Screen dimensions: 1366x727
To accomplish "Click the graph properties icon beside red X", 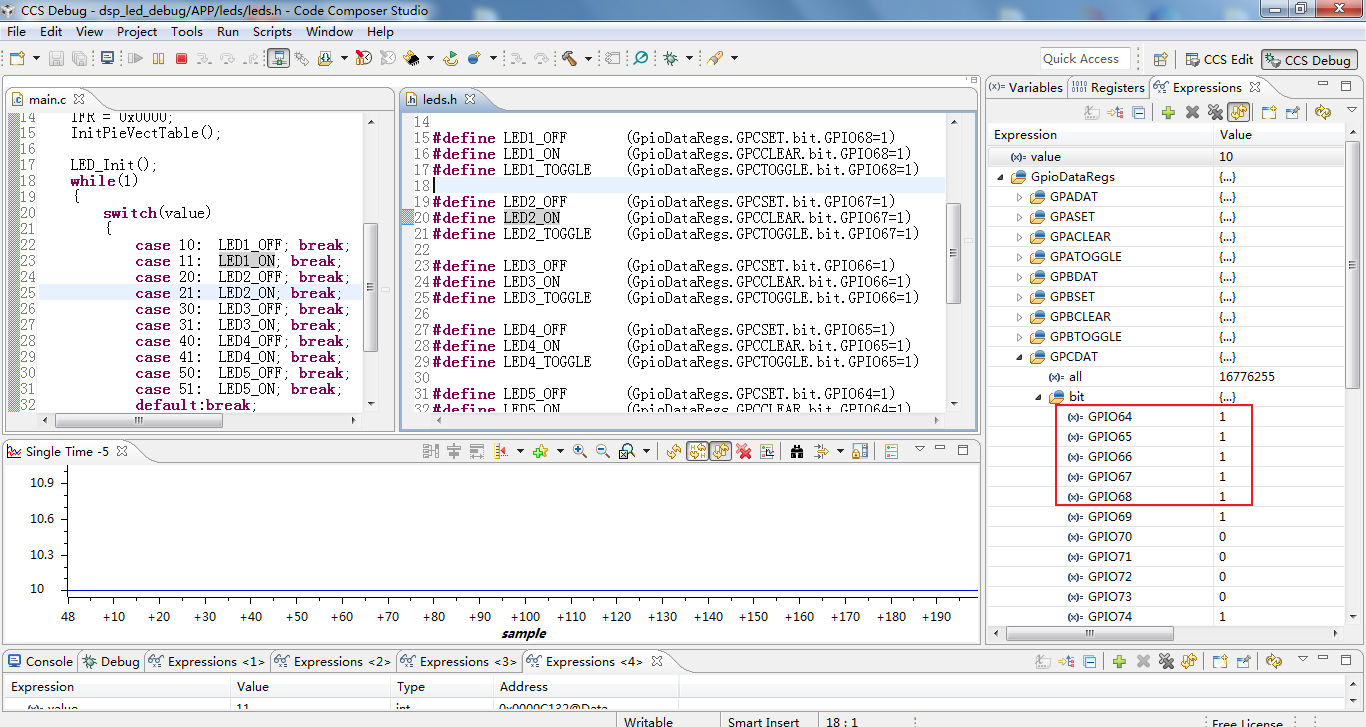I will pyautogui.click(x=767, y=452).
